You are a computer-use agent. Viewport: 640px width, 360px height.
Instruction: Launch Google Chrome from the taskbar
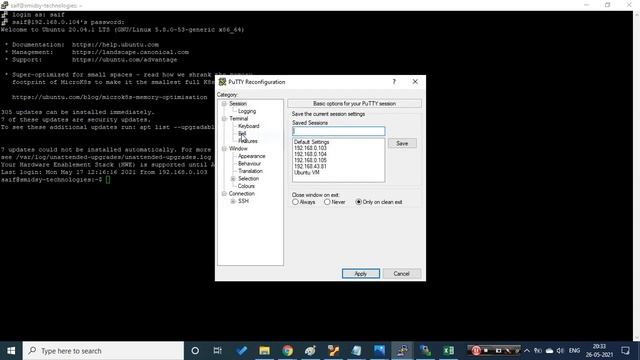(287, 351)
